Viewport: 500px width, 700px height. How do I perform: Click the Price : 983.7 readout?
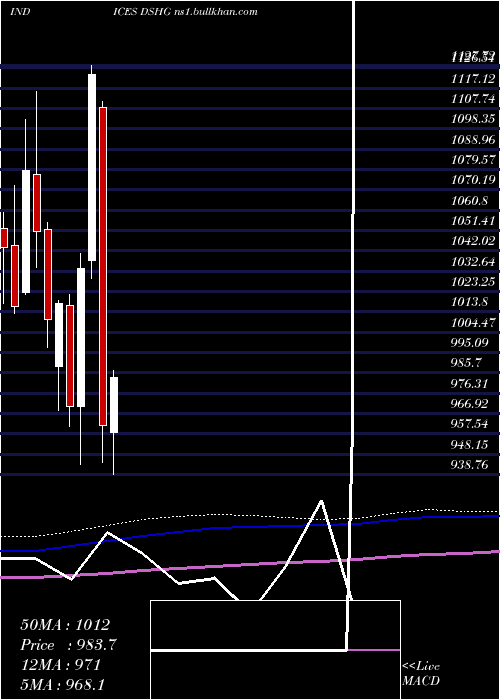click(69, 645)
